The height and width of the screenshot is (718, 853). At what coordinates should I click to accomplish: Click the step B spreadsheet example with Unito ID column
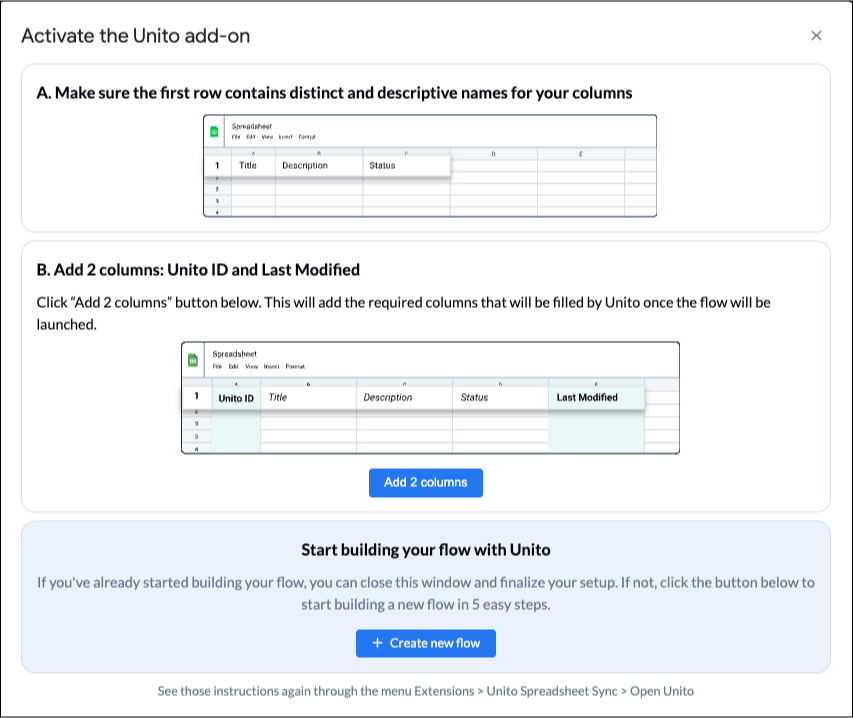click(430, 398)
